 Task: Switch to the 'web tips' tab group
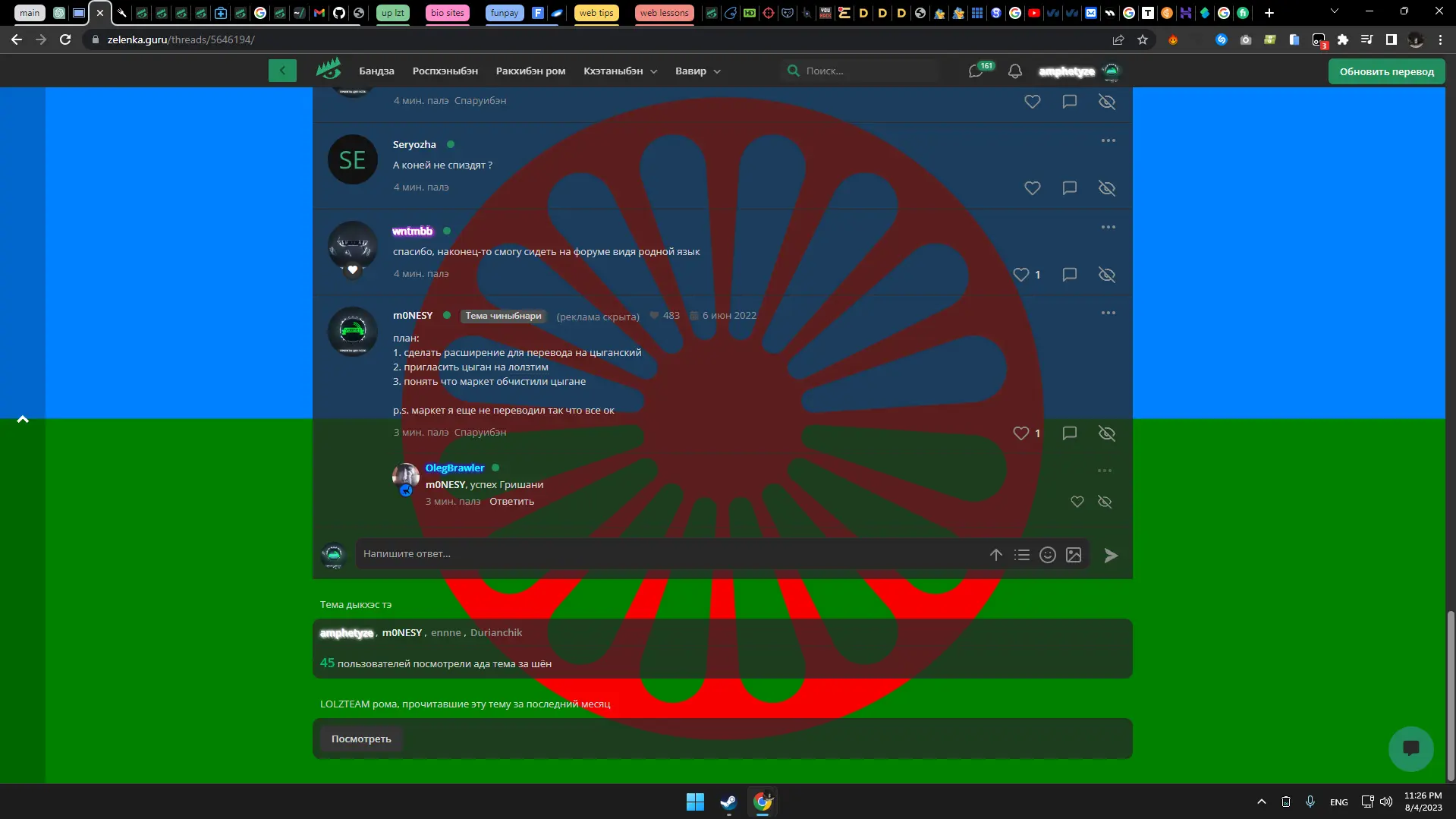(596, 13)
